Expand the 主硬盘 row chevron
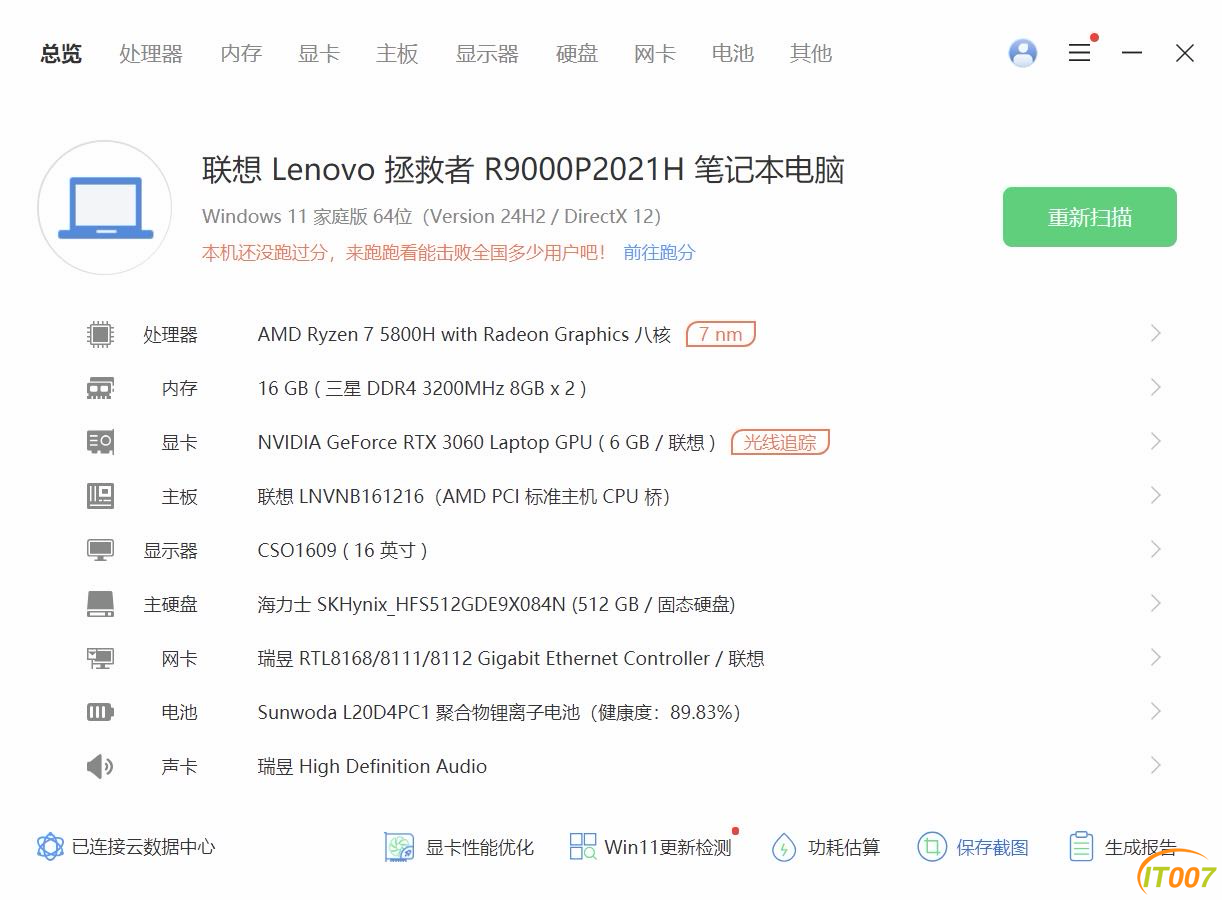The height and width of the screenshot is (900, 1222). point(1155,603)
